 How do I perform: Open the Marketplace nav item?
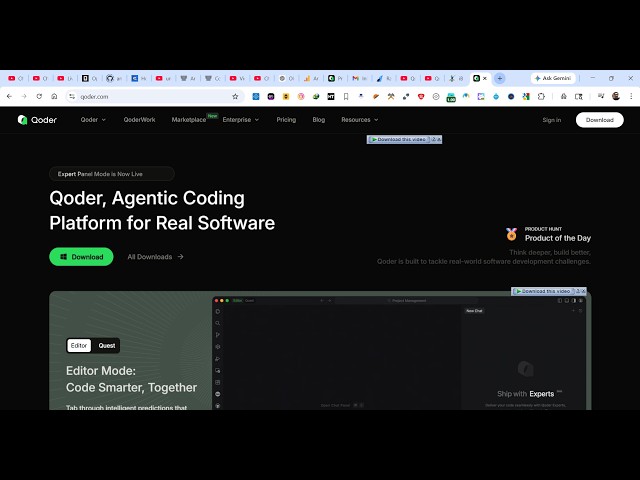189,120
